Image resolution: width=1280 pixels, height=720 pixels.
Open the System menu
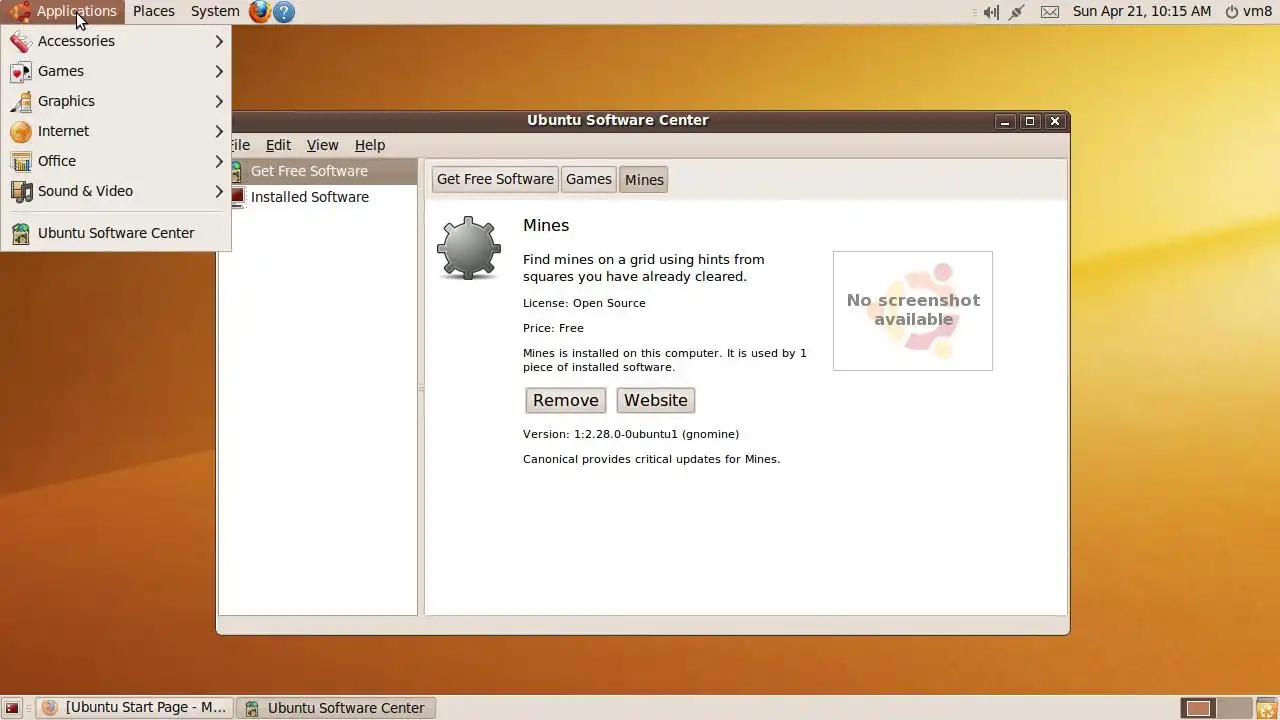(215, 12)
